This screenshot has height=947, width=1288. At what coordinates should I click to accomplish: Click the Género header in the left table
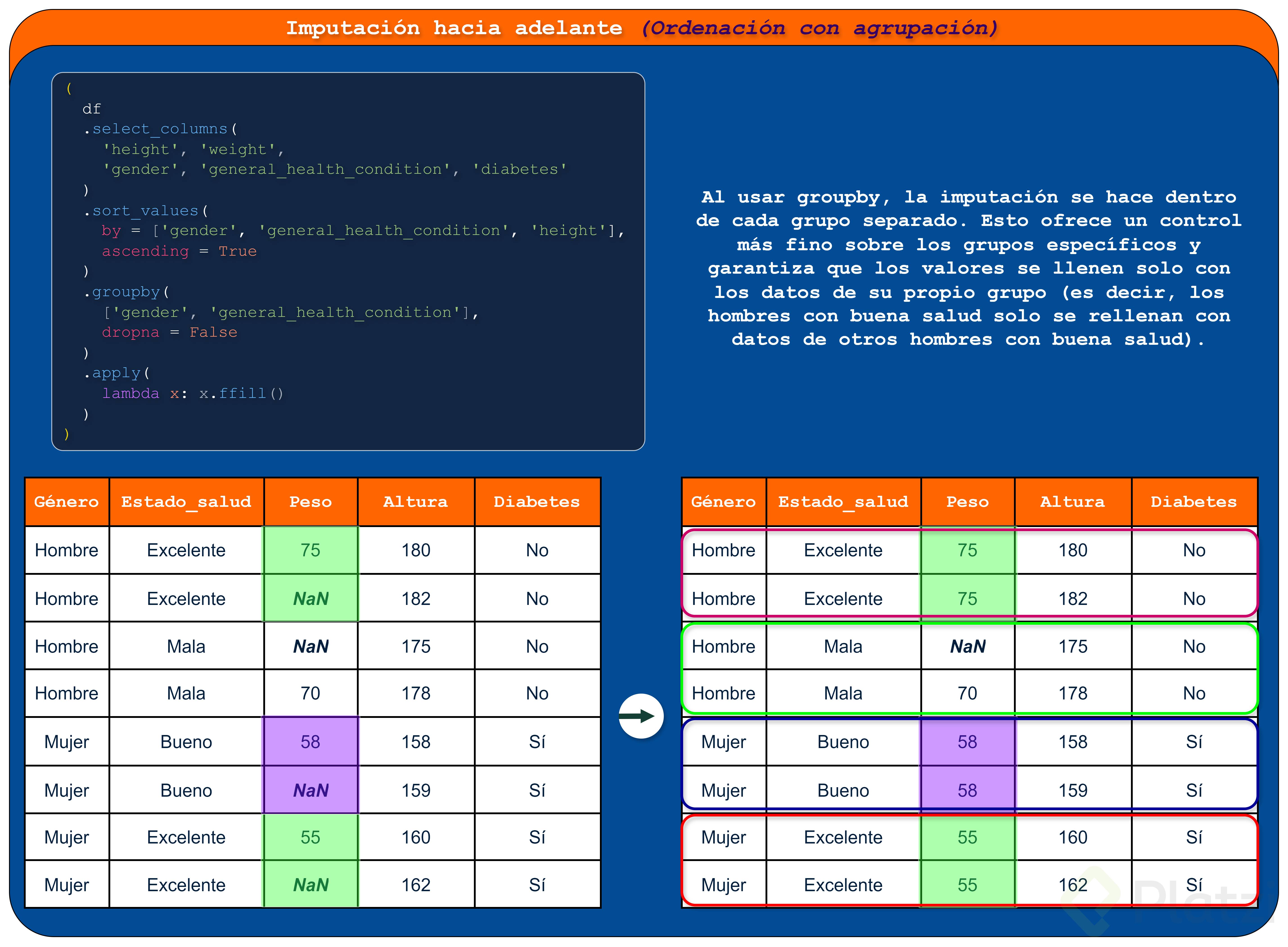[66, 502]
